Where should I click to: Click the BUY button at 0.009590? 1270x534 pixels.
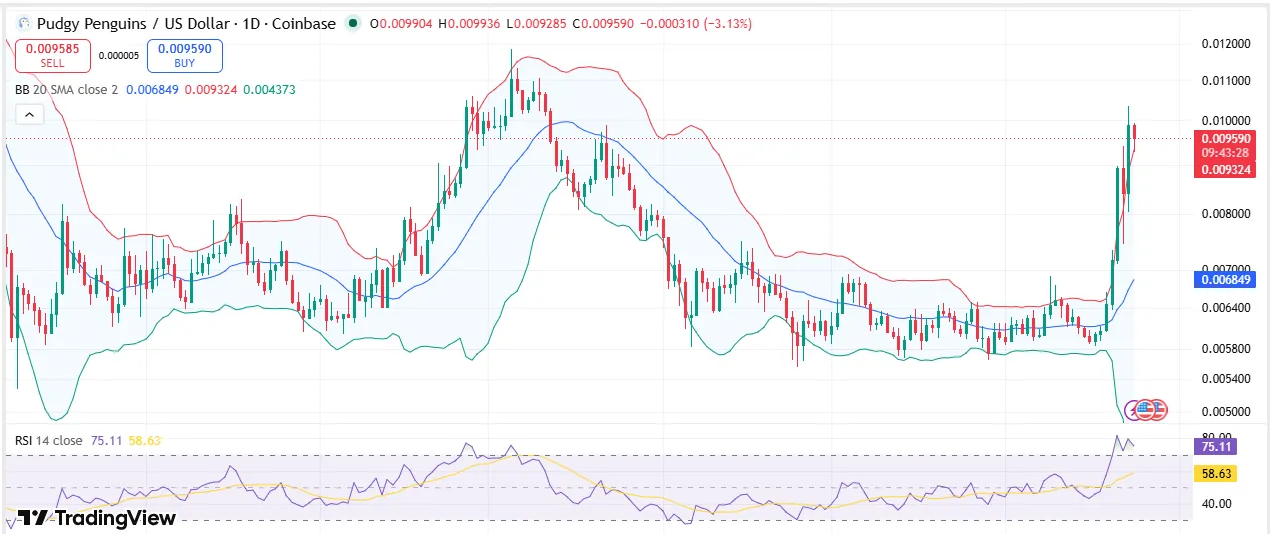pyautogui.click(x=184, y=55)
